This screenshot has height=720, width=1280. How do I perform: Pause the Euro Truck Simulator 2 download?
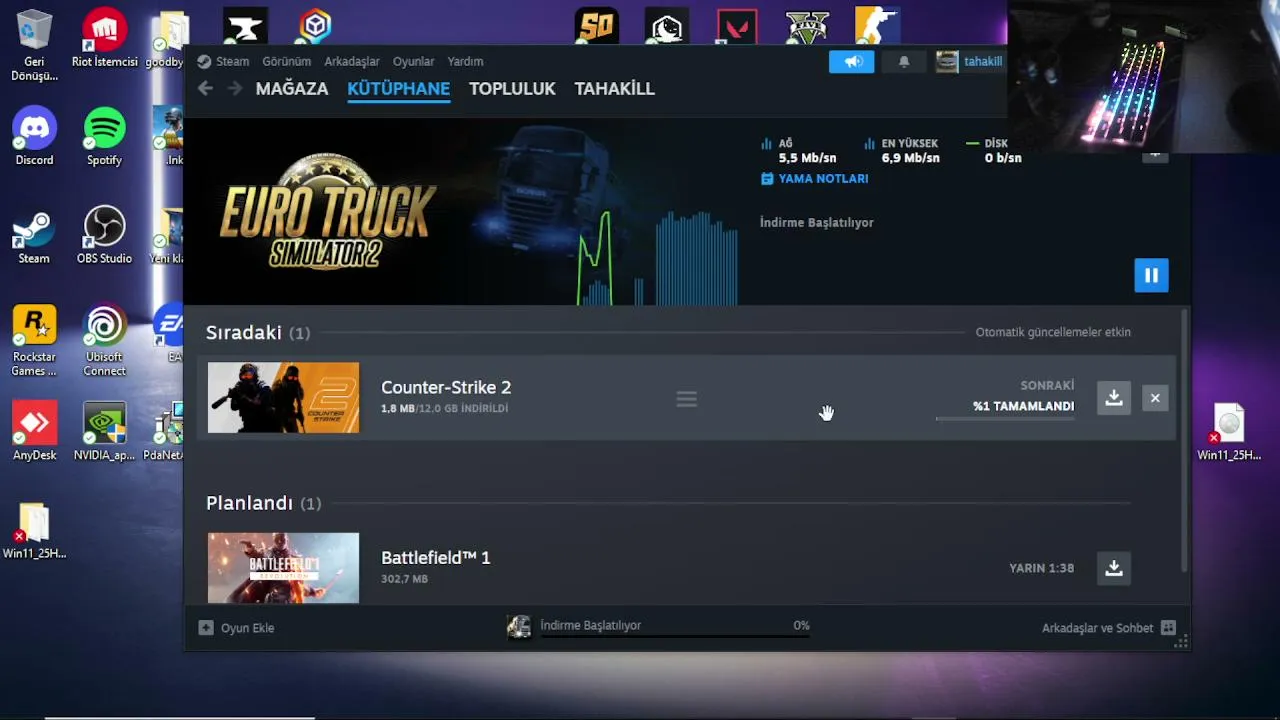pyautogui.click(x=1151, y=275)
